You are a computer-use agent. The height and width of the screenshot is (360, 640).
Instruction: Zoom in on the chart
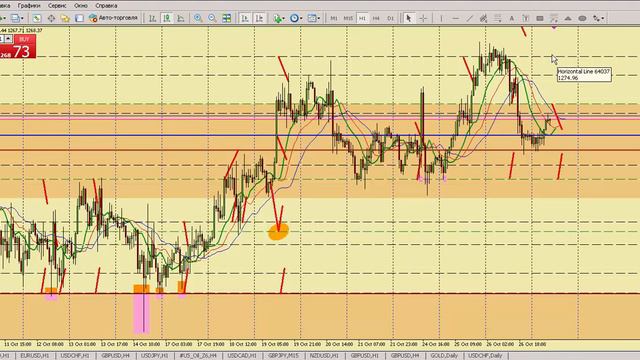click(198, 18)
